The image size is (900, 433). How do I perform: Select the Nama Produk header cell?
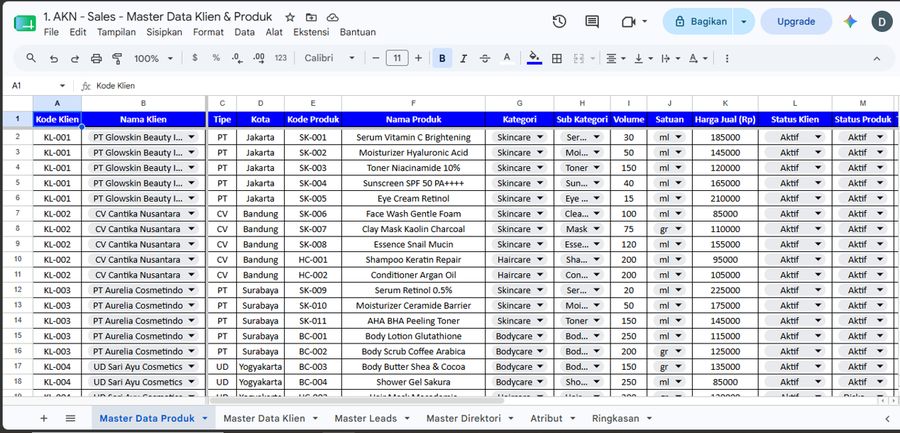pos(413,119)
